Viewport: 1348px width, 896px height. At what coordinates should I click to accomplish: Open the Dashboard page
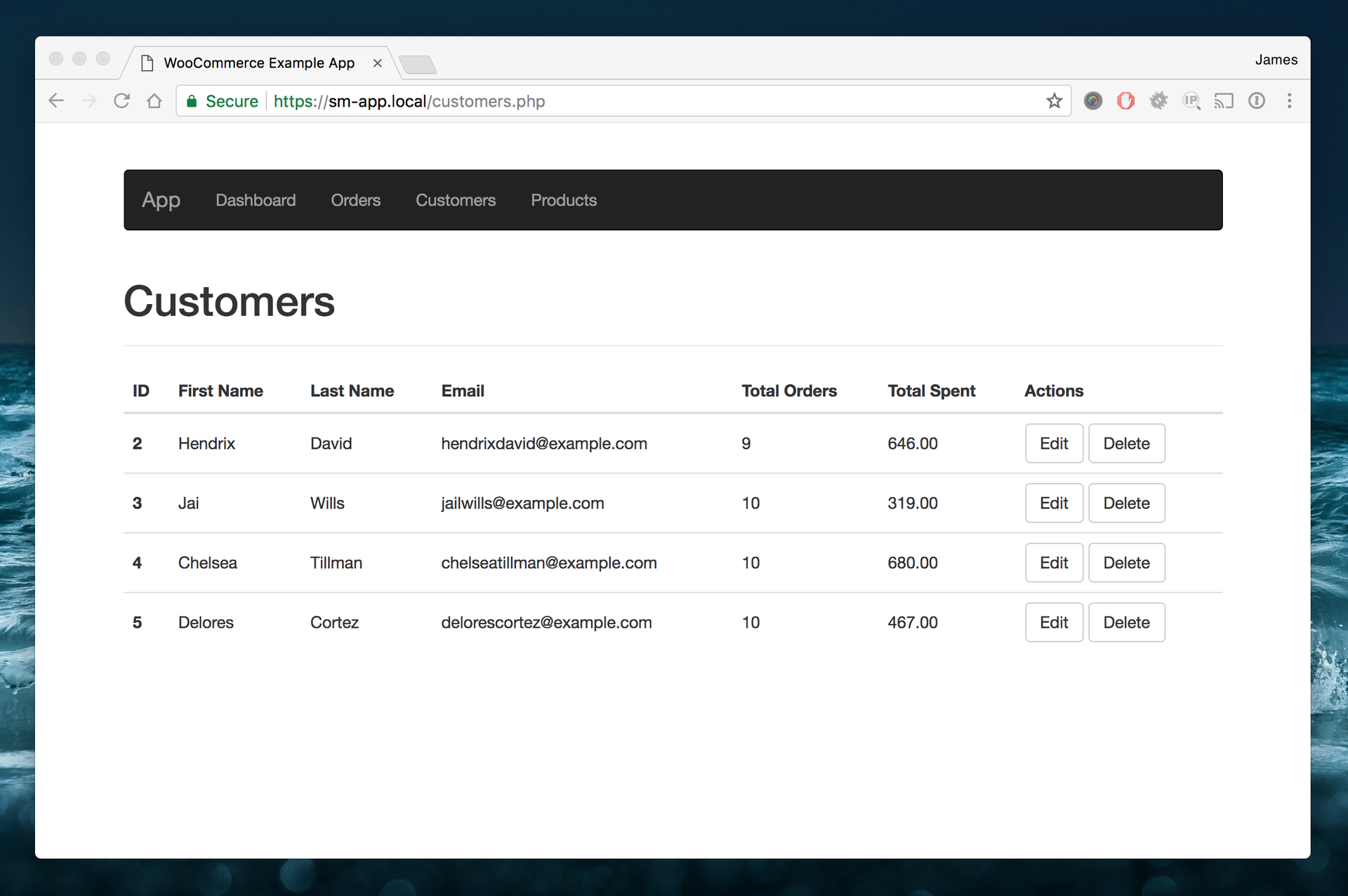(x=256, y=200)
